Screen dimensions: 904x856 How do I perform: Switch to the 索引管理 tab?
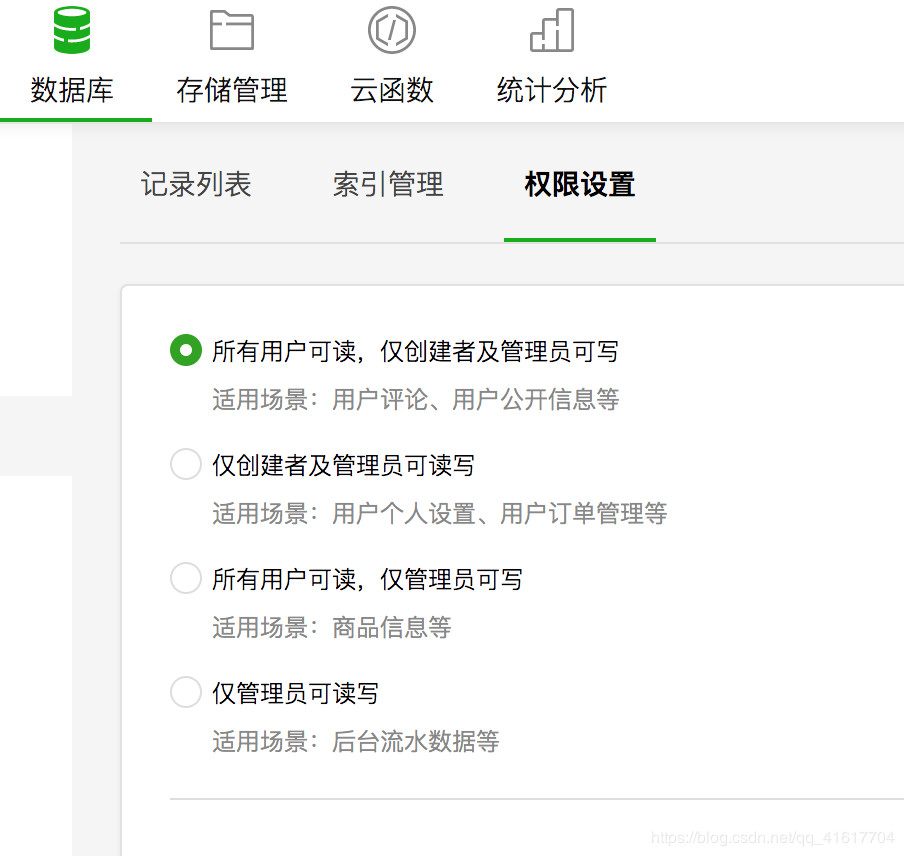[x=388, y=184]
